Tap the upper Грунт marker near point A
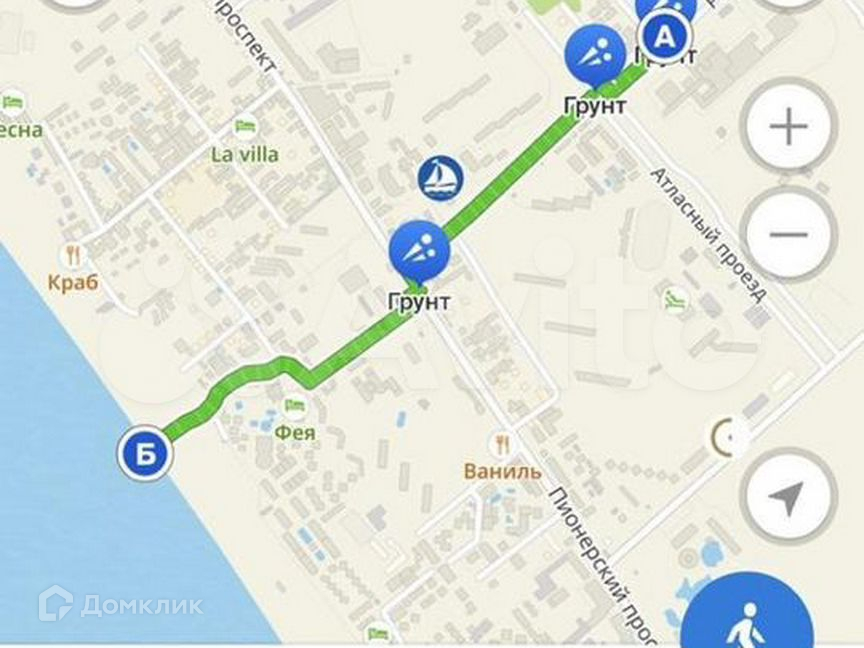The height and width of the screenshot is (648, 864). click(596, 56)
